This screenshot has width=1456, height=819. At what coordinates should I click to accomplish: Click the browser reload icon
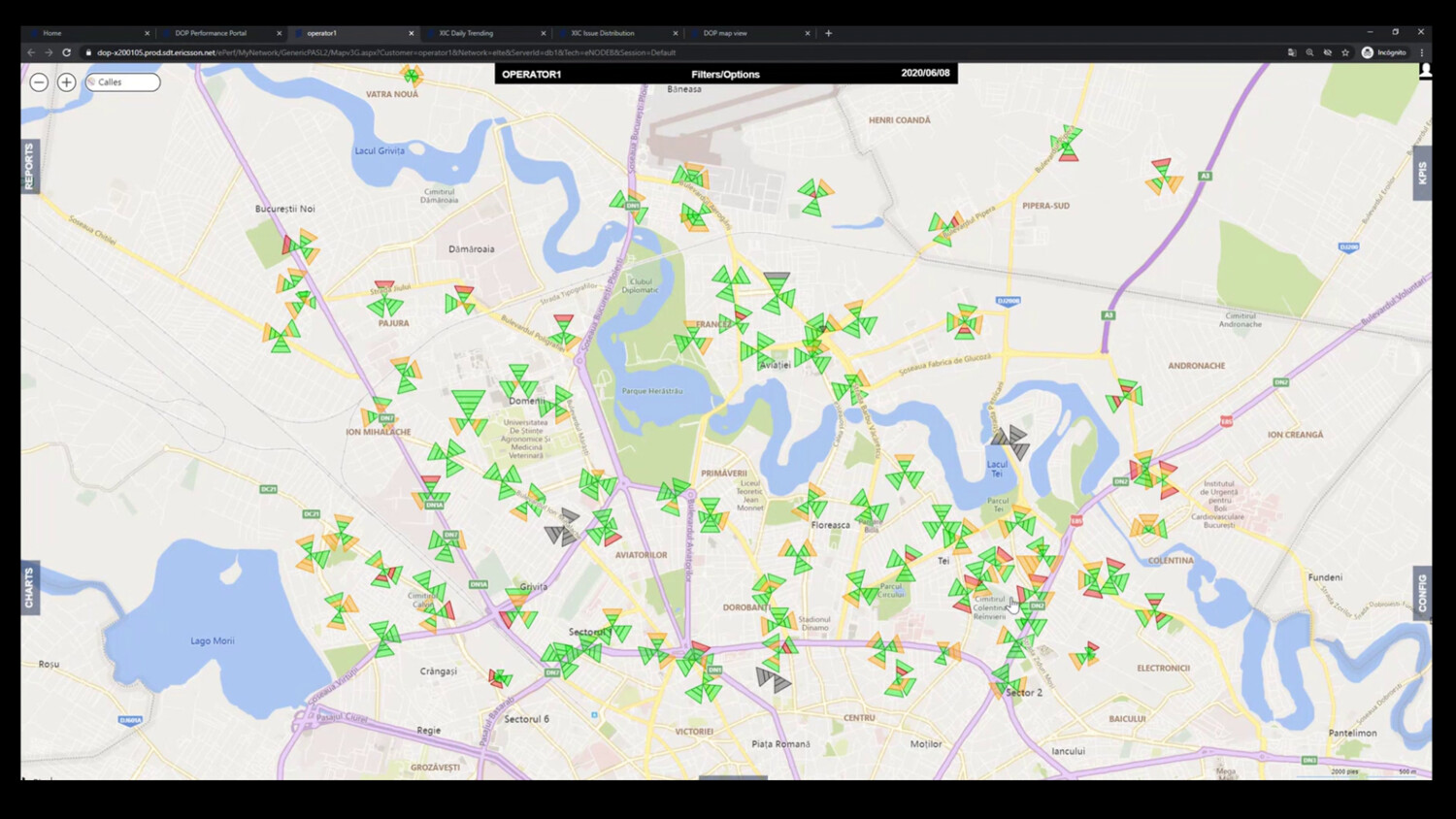66,52
